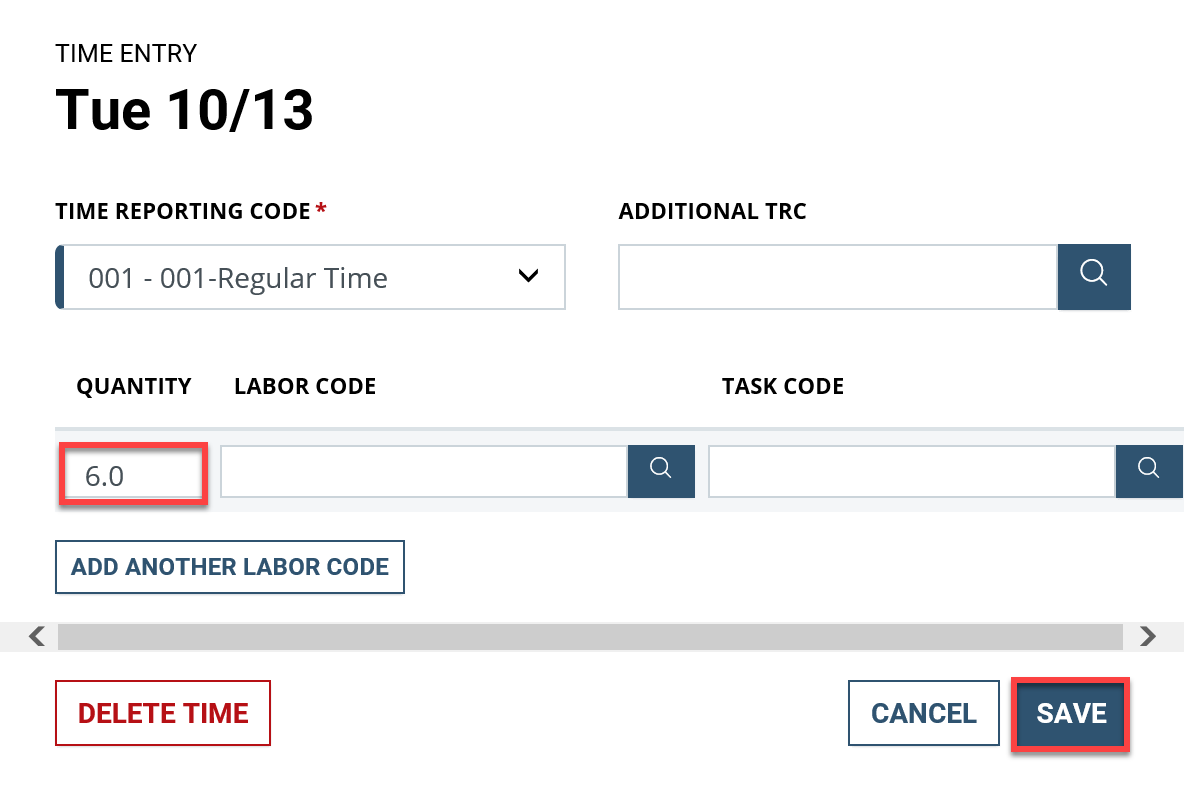
Task: Open the Labor Code lookup via magnifier icon
Action: pyautogui.click(x=661, y=471)
